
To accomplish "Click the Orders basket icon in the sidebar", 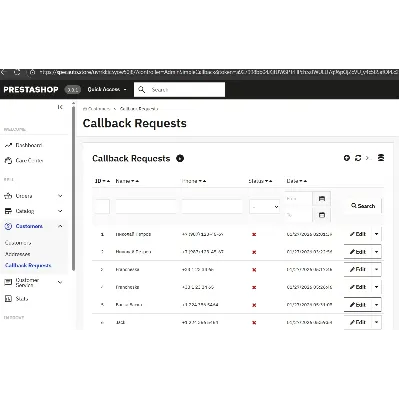I will click(8, 196).
